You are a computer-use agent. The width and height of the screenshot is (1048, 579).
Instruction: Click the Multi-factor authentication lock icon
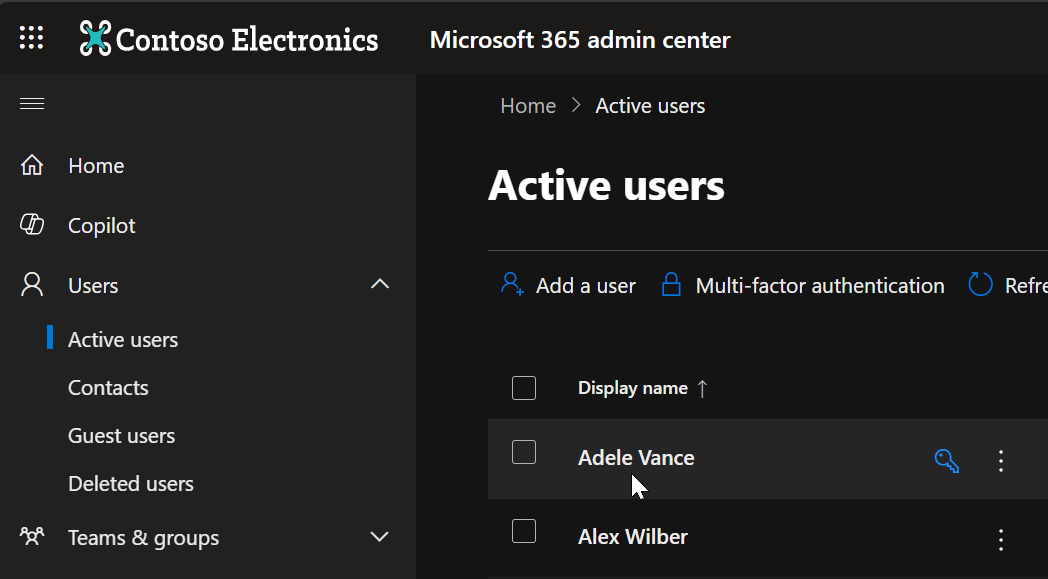point(671,285)
